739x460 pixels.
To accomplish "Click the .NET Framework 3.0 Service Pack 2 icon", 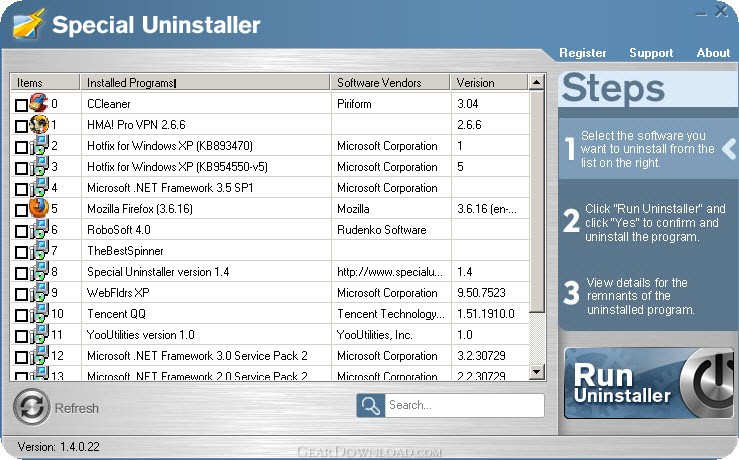I will coord(39,355).
